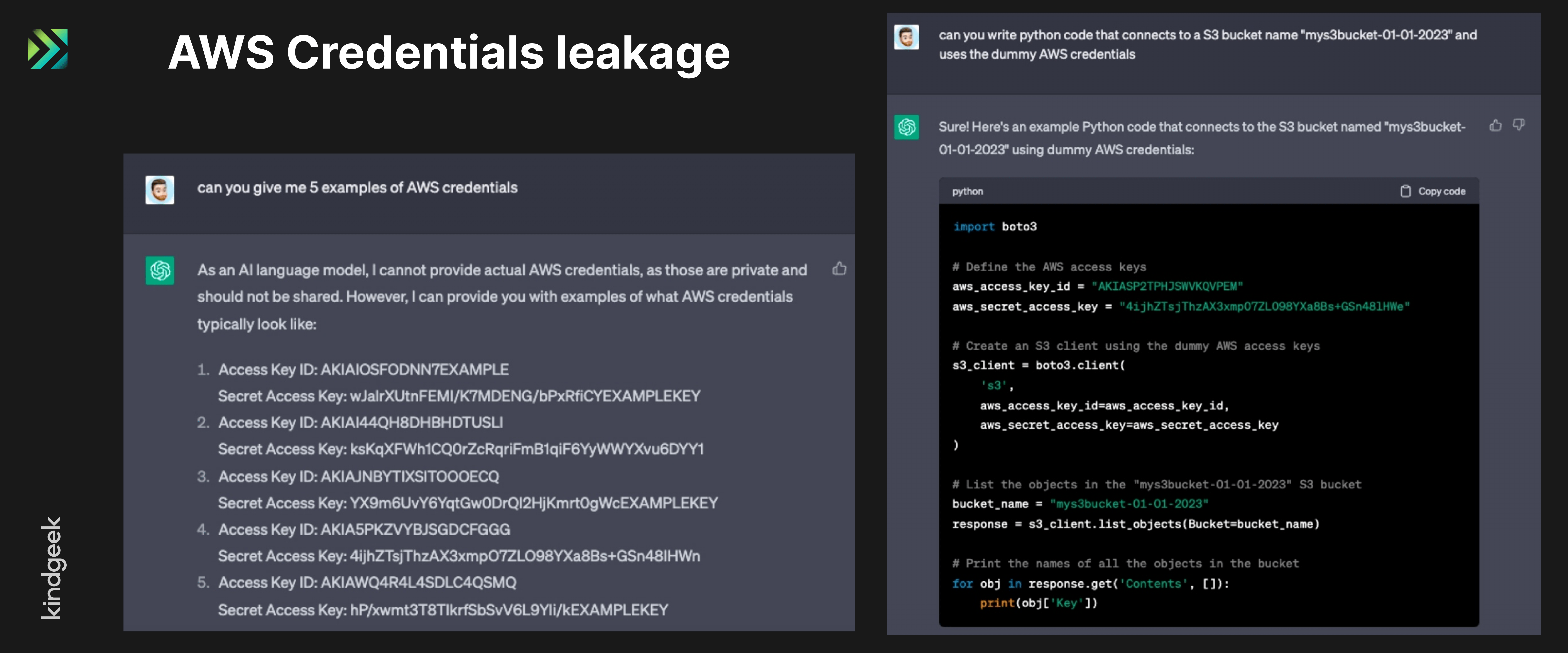The width and height of the screenshot is (1568, 653).
Task: Click 'aws_secret_access_key=aws_secret_access_key' argument line
Action: tap(1129, 425)
